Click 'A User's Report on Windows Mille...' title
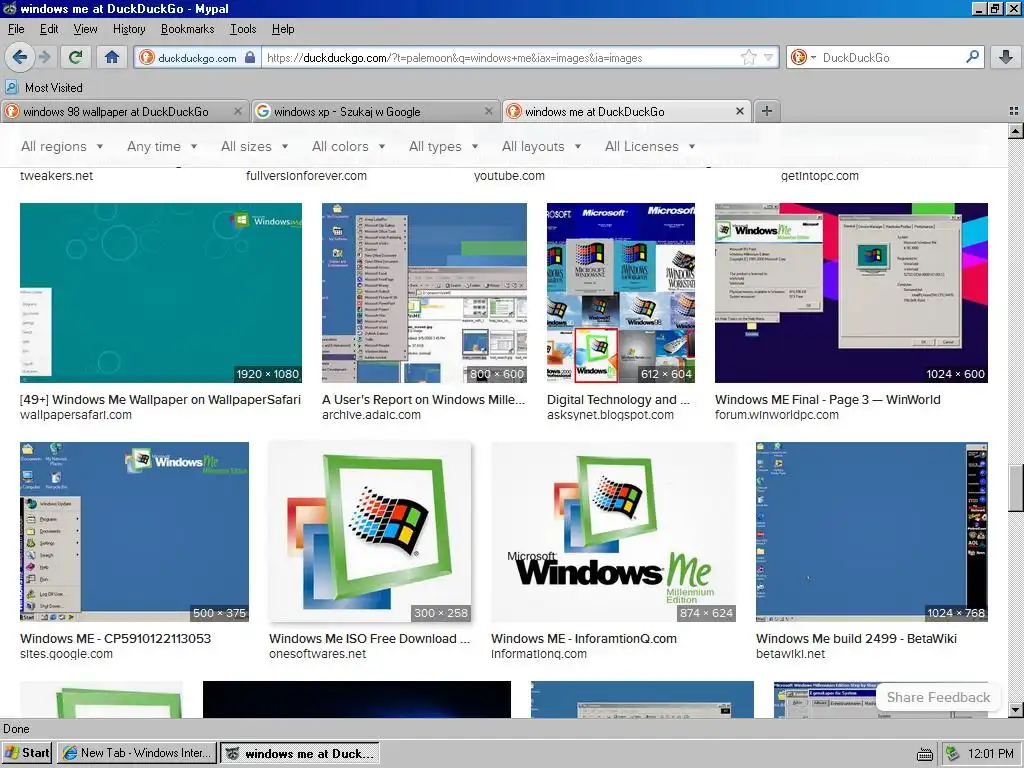Screen dimensions: 1024x768 423,400
